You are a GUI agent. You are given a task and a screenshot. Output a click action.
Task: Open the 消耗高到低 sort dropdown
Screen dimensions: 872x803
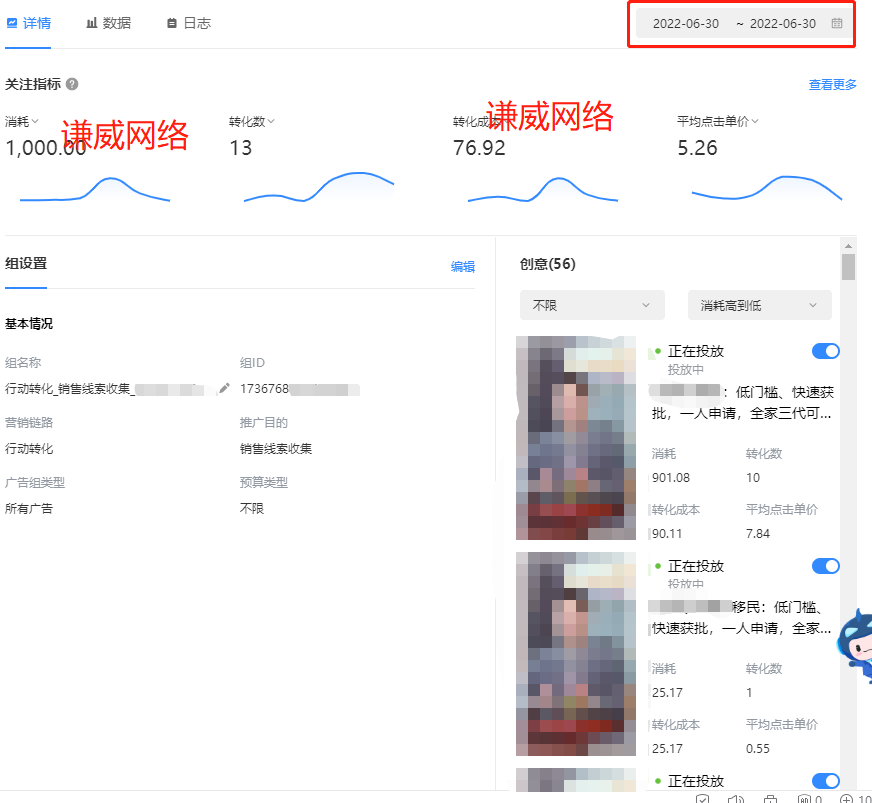click(759, 305)
